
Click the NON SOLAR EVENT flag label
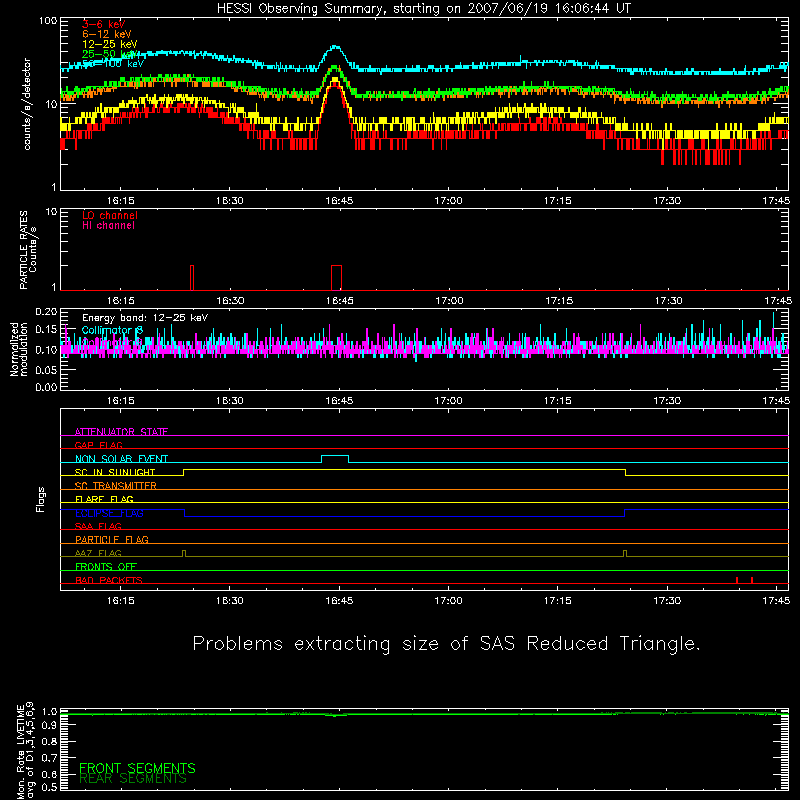click(x=121, y=459)
